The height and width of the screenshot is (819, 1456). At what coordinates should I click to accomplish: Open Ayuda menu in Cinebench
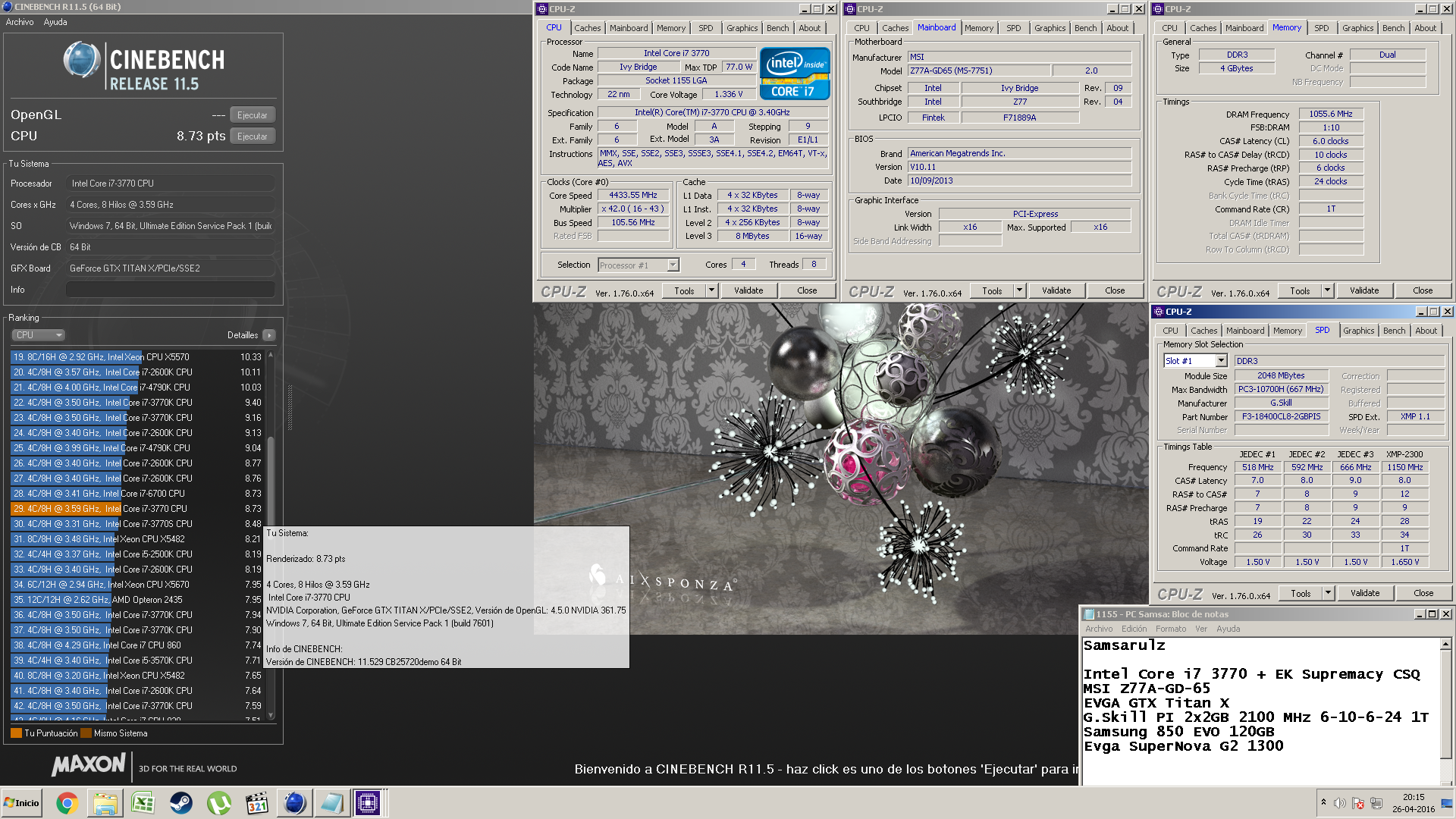click(55, 22)
